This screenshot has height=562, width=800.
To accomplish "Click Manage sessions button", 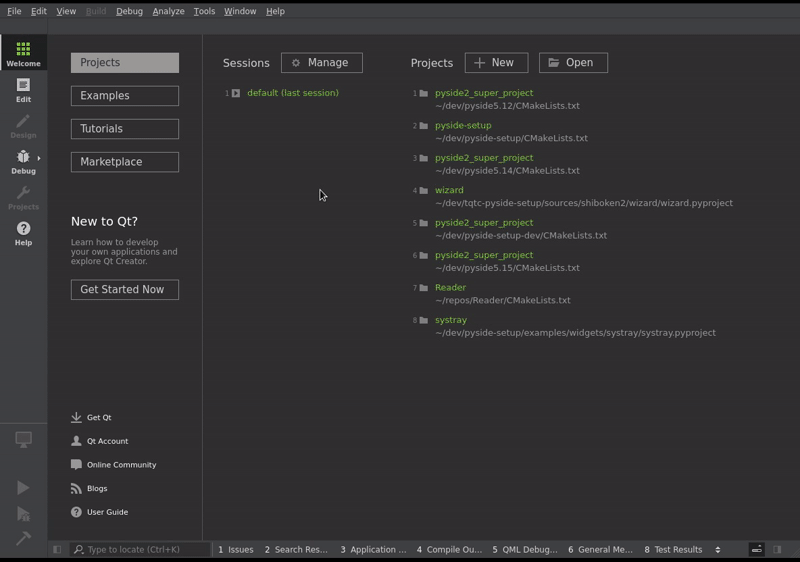I will tap(322, 63).
